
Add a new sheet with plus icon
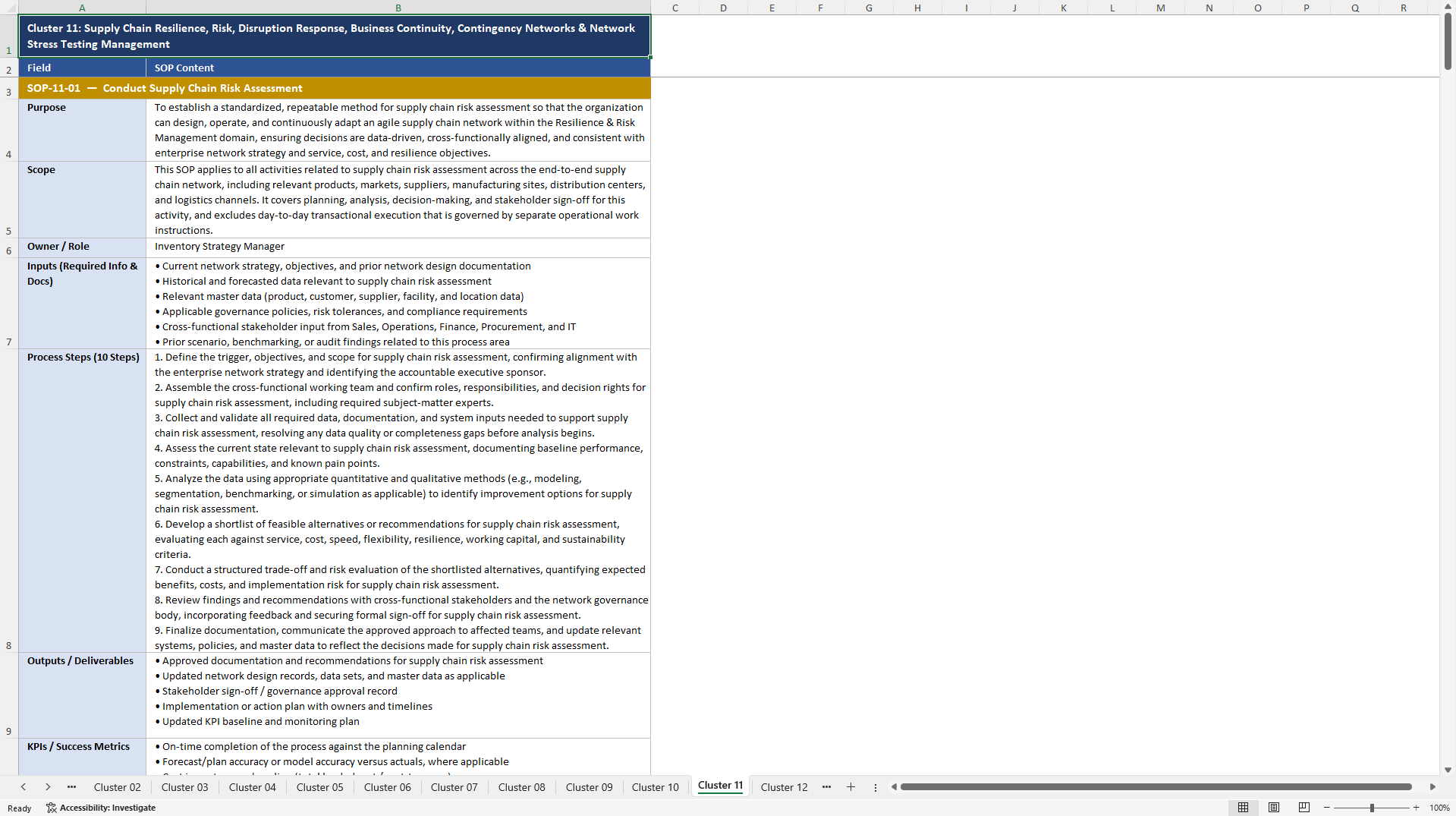[x=851, y=787]
